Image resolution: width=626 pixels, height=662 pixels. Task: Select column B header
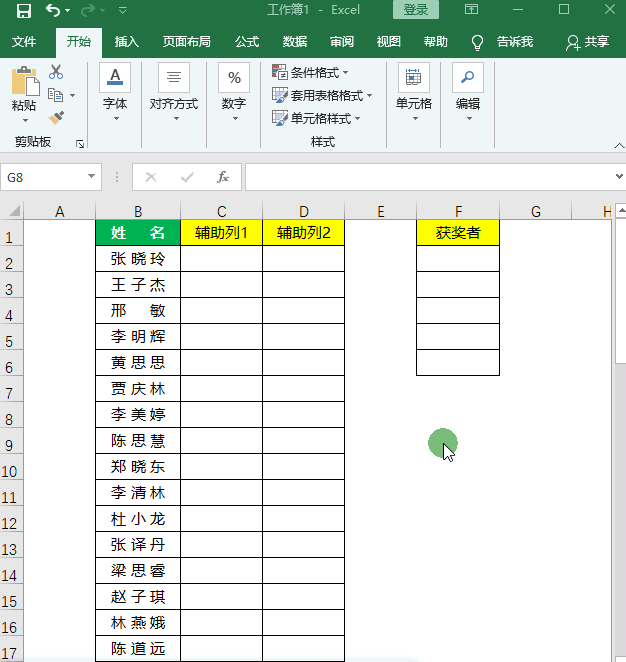click(138, 211)
